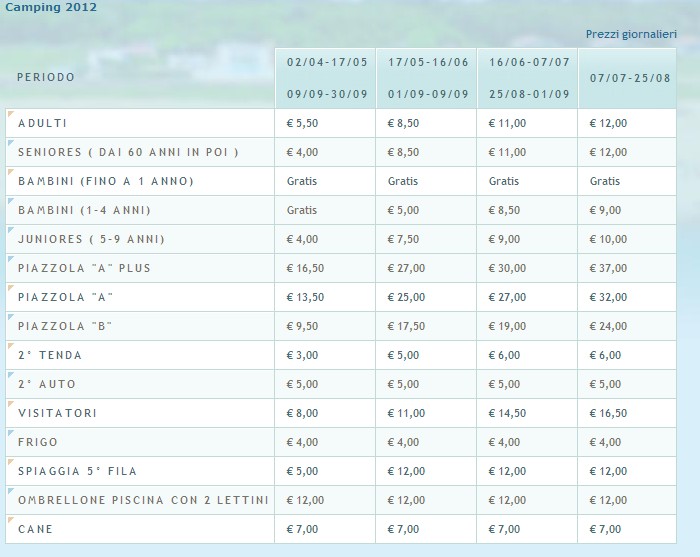The image size is (700, 557).
Task: Click the BAMBINI (fino a 1 anno) row label
Action: tap(105, 181)
